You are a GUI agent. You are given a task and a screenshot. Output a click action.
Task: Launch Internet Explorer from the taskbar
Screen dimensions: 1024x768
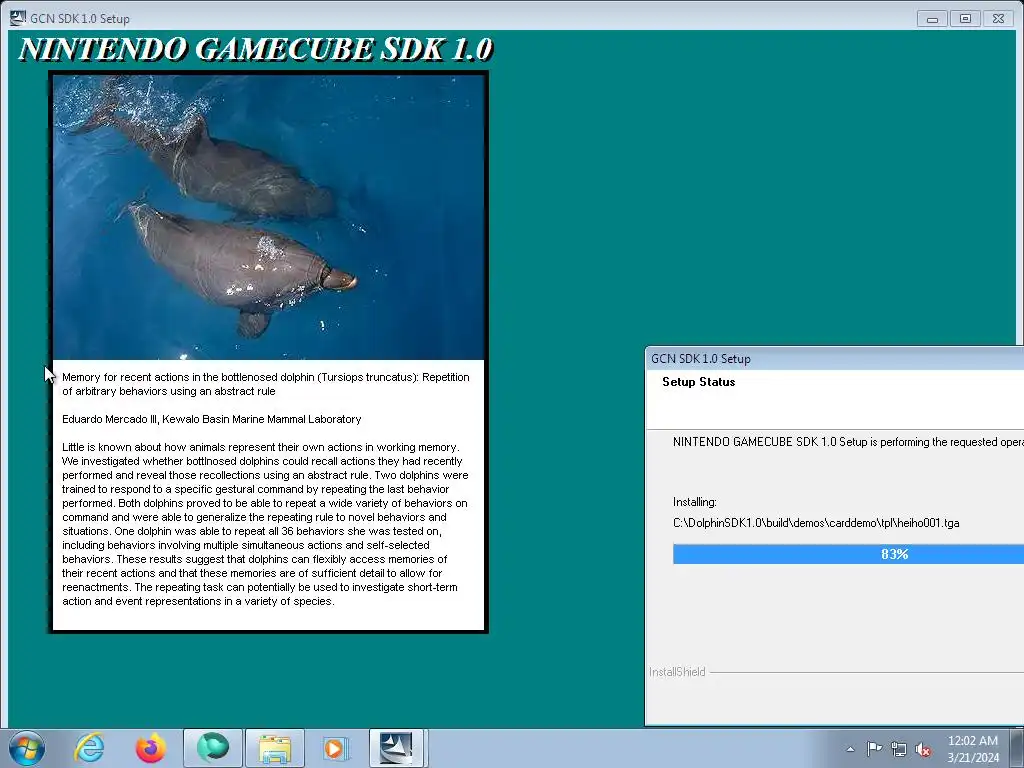click(x=89, y=748)
